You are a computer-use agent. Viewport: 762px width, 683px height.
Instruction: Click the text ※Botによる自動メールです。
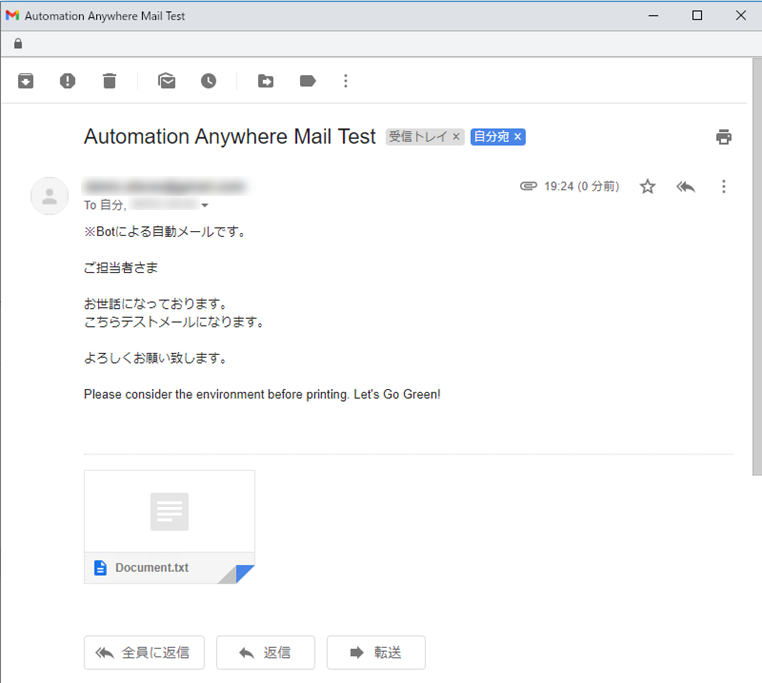tap(165, 231)
